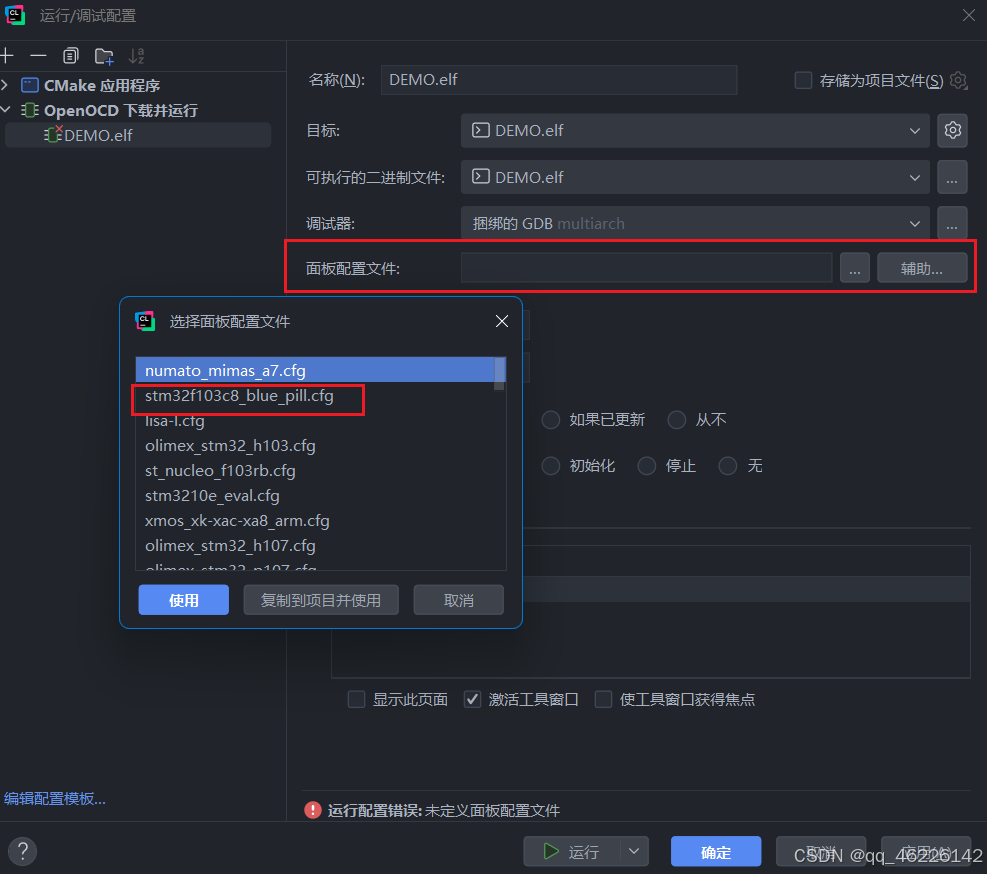Add a new configuration with plus icon

[7, 56]
